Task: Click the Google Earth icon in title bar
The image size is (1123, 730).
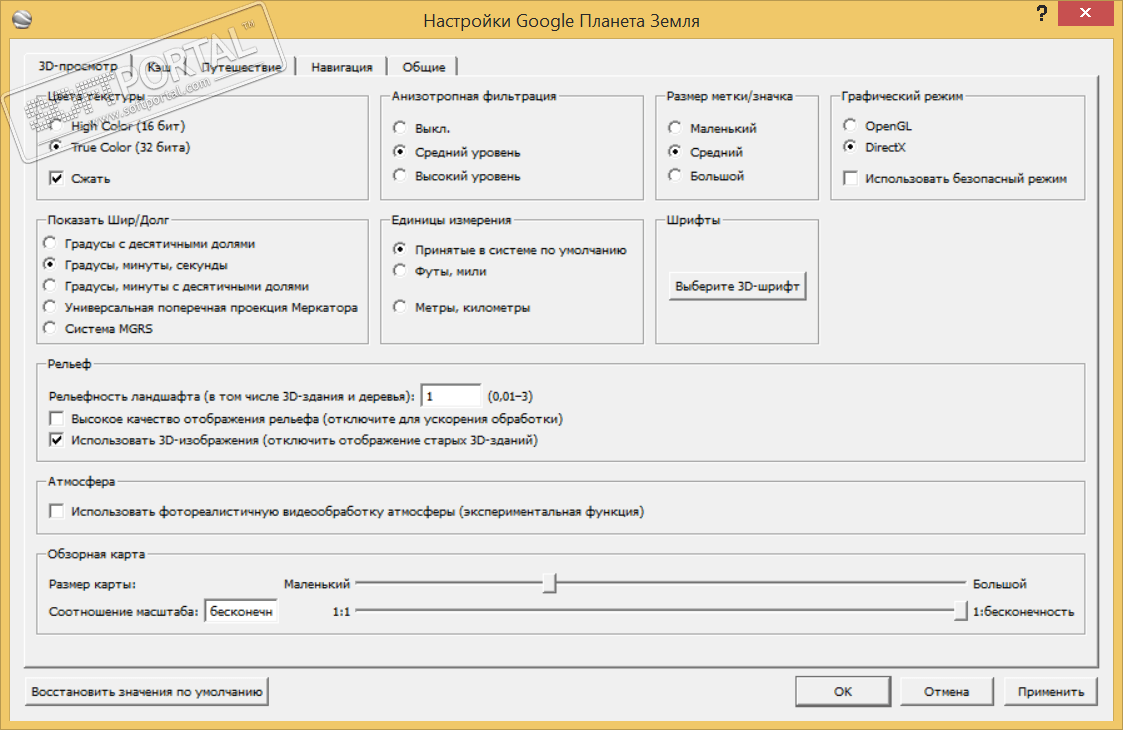Action: pyautogui.click(x=22, y=19)
